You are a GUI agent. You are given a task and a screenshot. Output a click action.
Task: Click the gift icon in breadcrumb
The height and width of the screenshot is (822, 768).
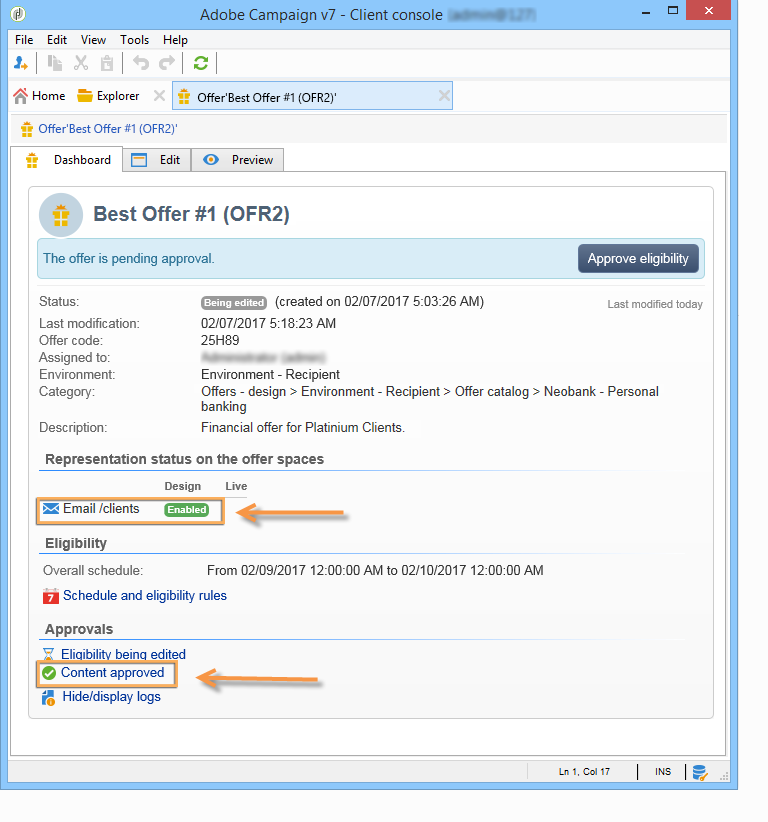27,129
